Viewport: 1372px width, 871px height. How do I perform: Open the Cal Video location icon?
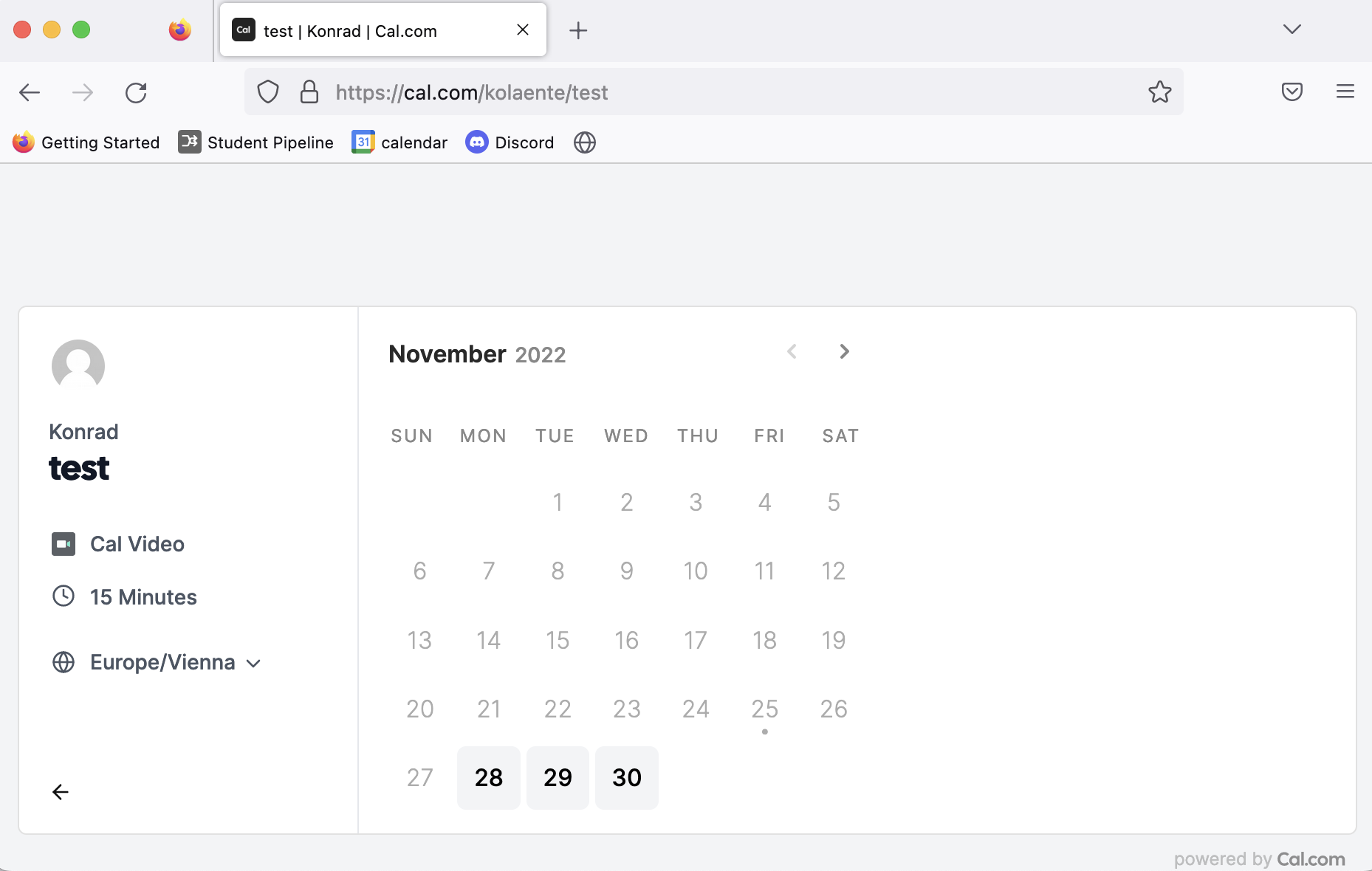pyautogui.click(x=64, y=544)
